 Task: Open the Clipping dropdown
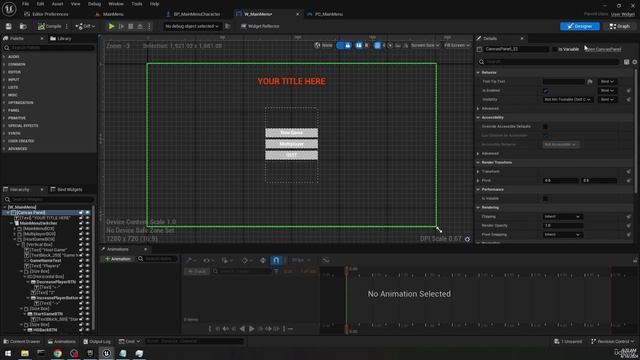tap(562, 216)
